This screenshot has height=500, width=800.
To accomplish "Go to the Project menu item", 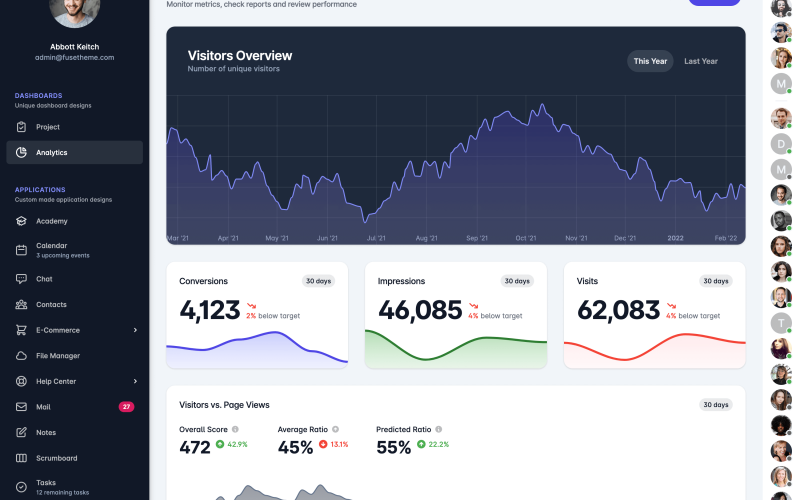I will pyautogui.click(x=74, y=127).
